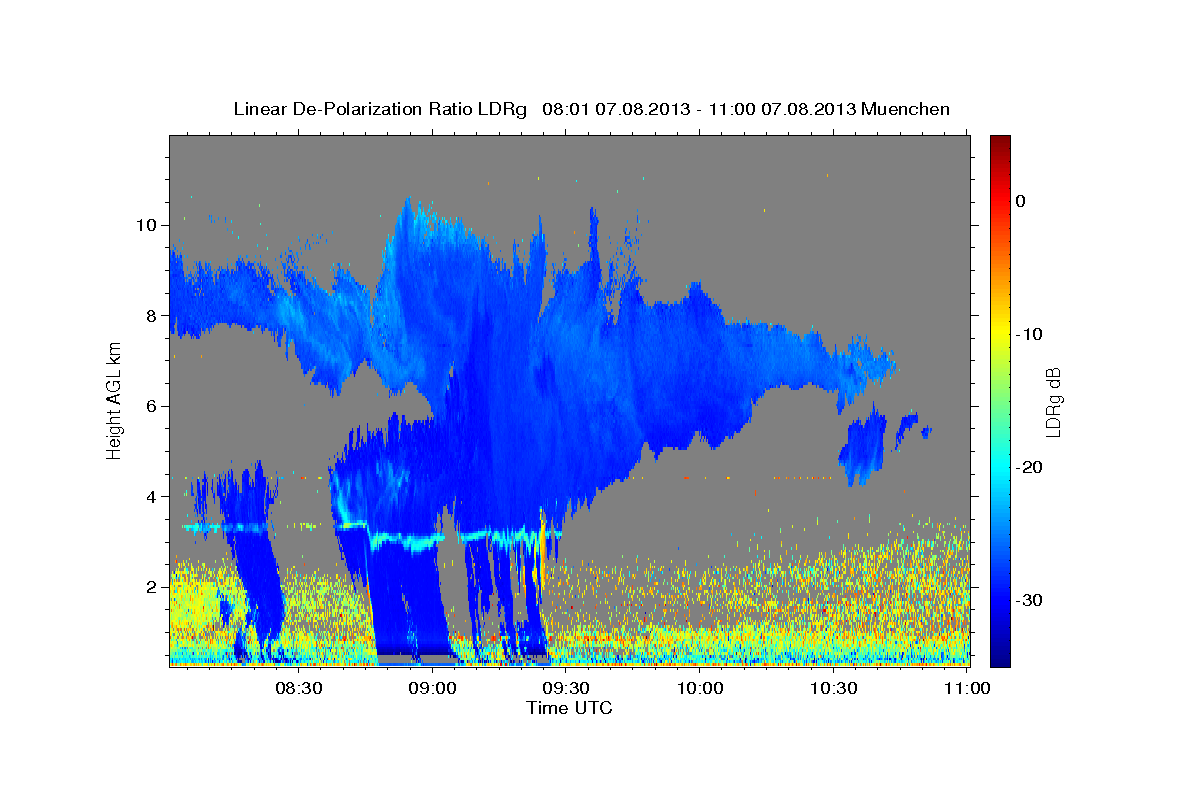Click the isolated small cloud patch near 10:35
Screen dimensions: 1200x800
(862, 447)
